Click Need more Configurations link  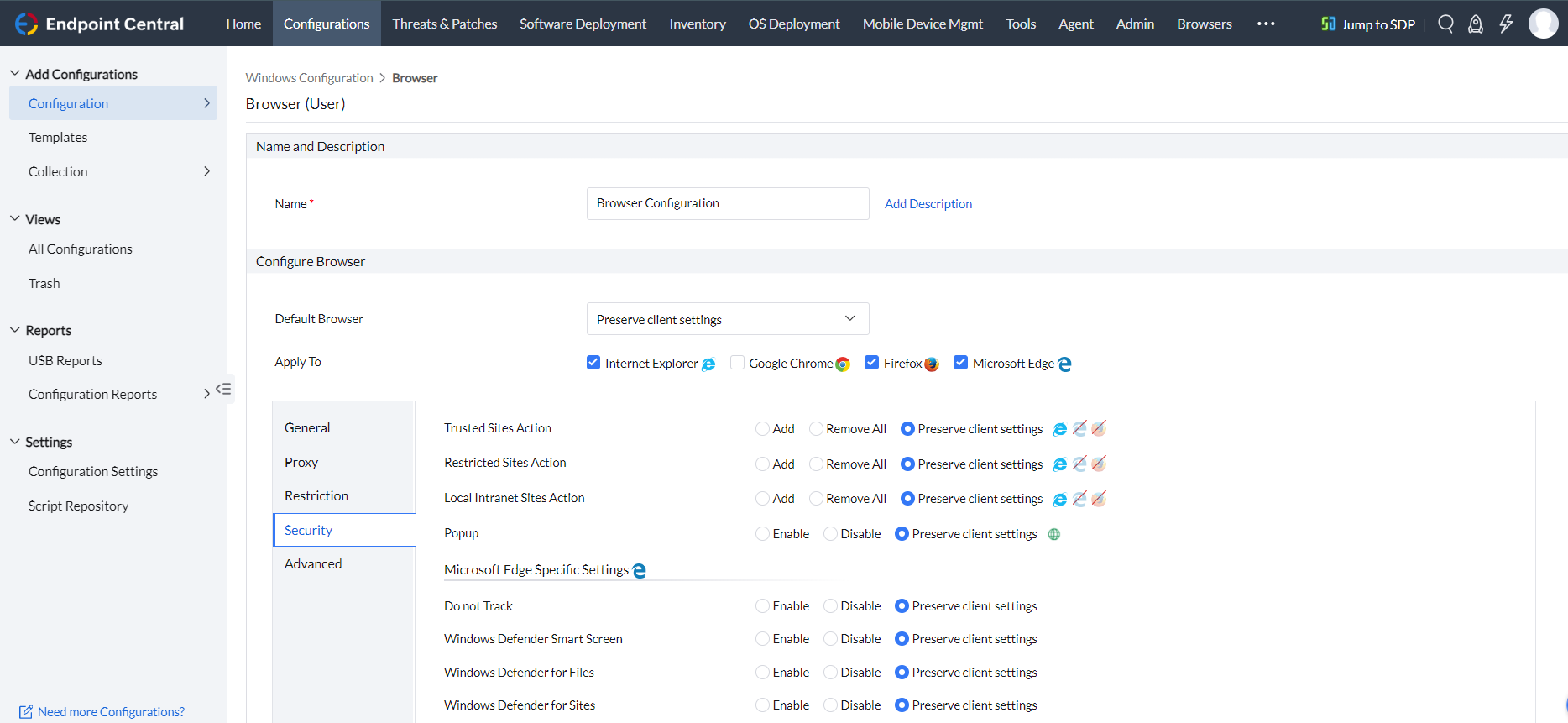pos(111,711)
